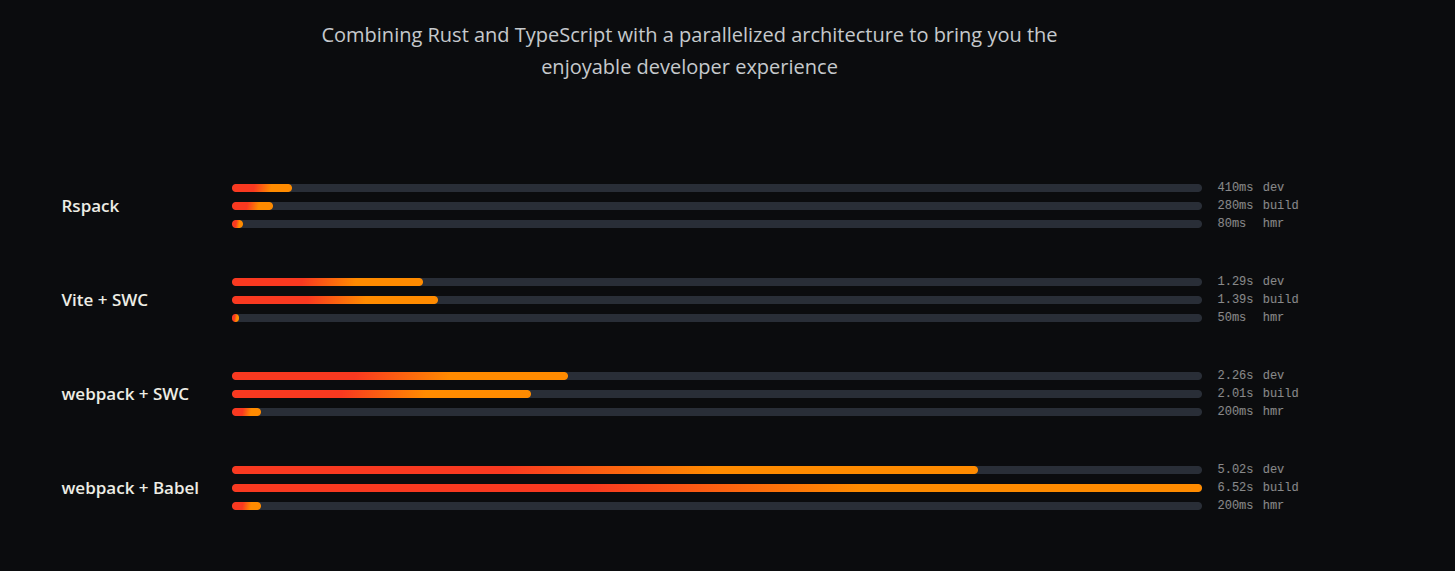Click the webpack + SWC dev bar
Screen dimensions: 1455x571
pos(717,376)
